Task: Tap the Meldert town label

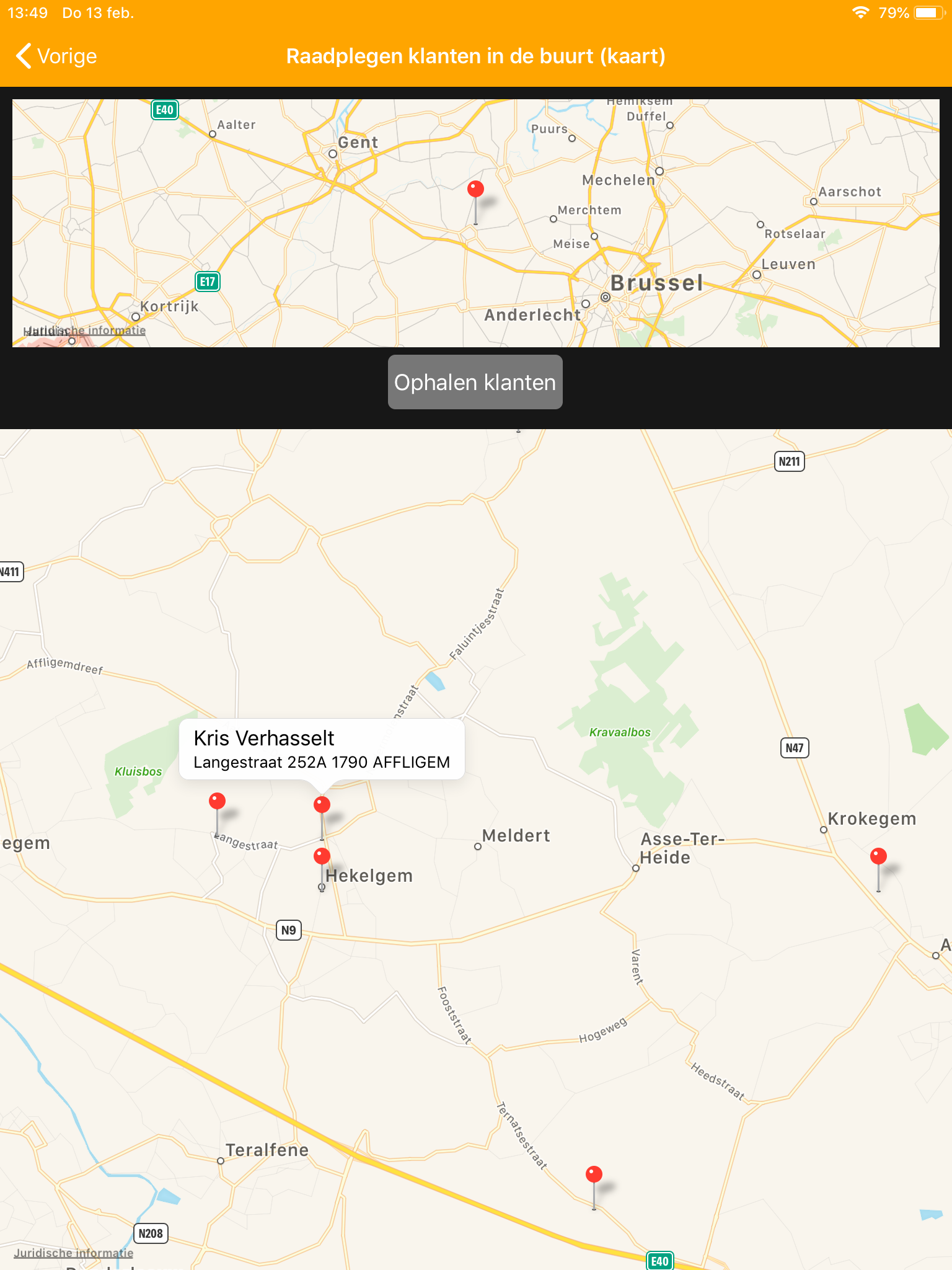Action: click(516, 835)
